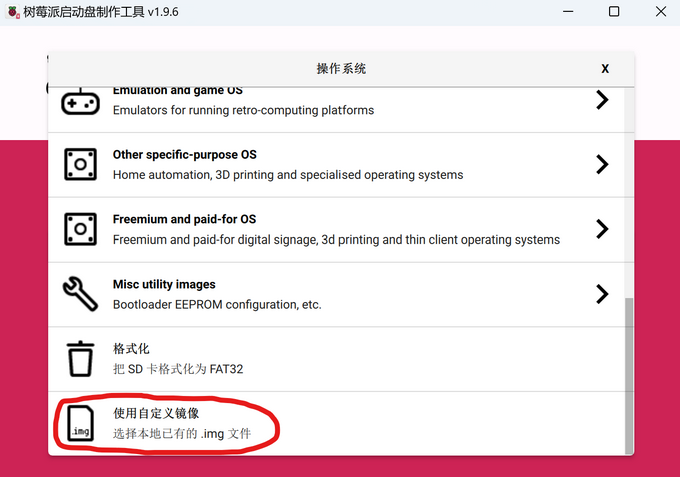Expand Misc utility images chevron

click(x=602, y=294)
